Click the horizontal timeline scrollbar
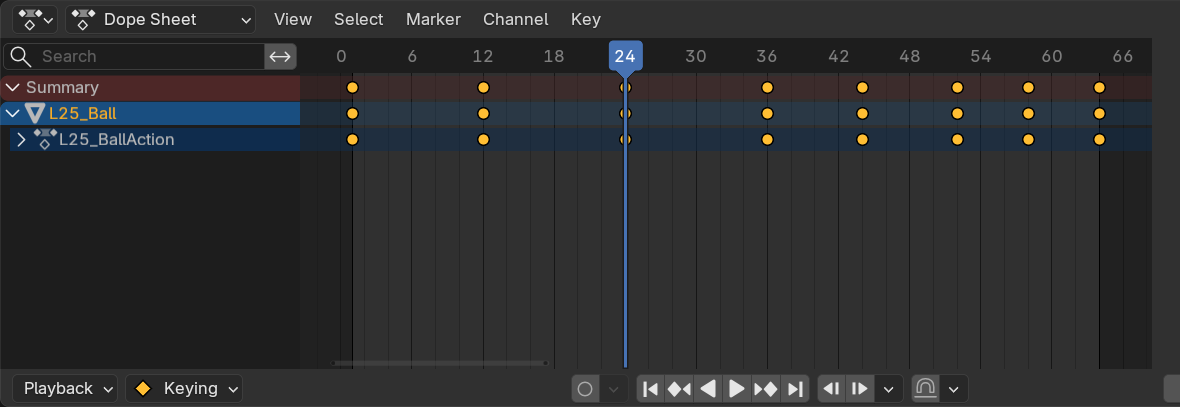Image resolution: width=1180 pixels, height=407 pixels. [x=439, y=363]
